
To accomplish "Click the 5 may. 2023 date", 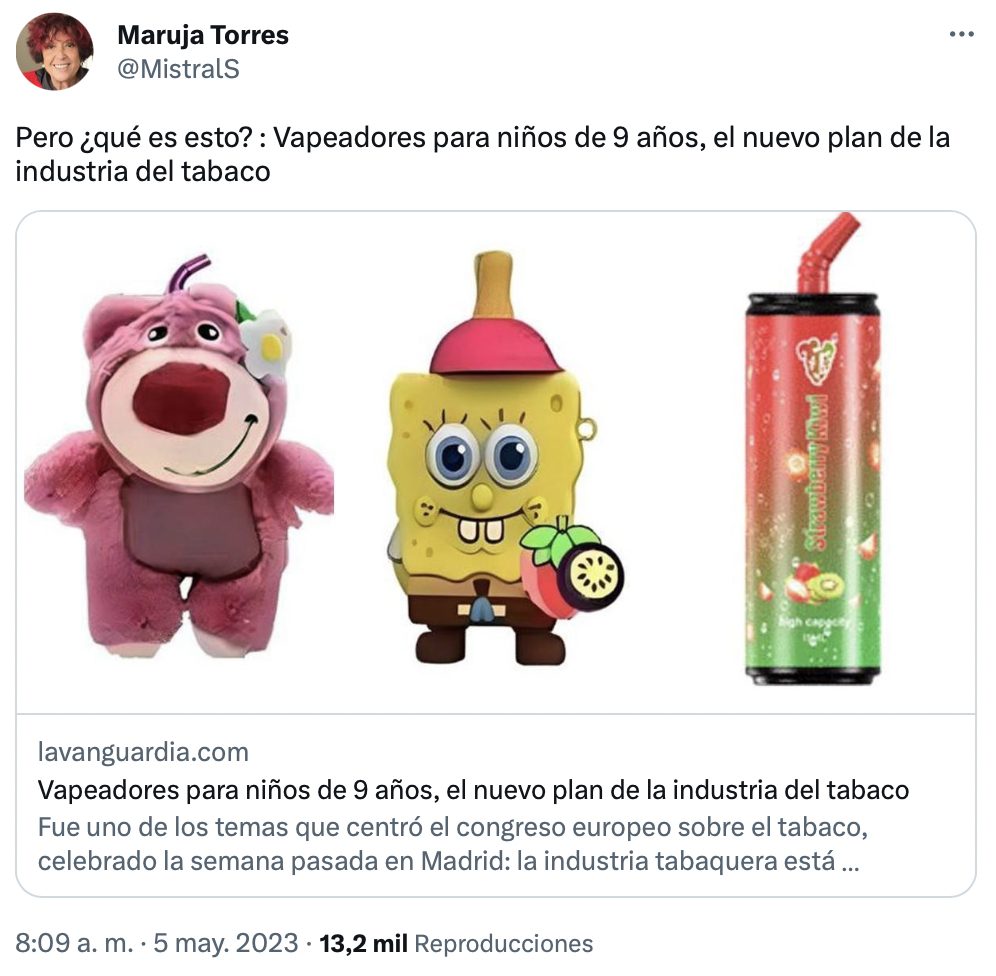I will coord(225,944).
